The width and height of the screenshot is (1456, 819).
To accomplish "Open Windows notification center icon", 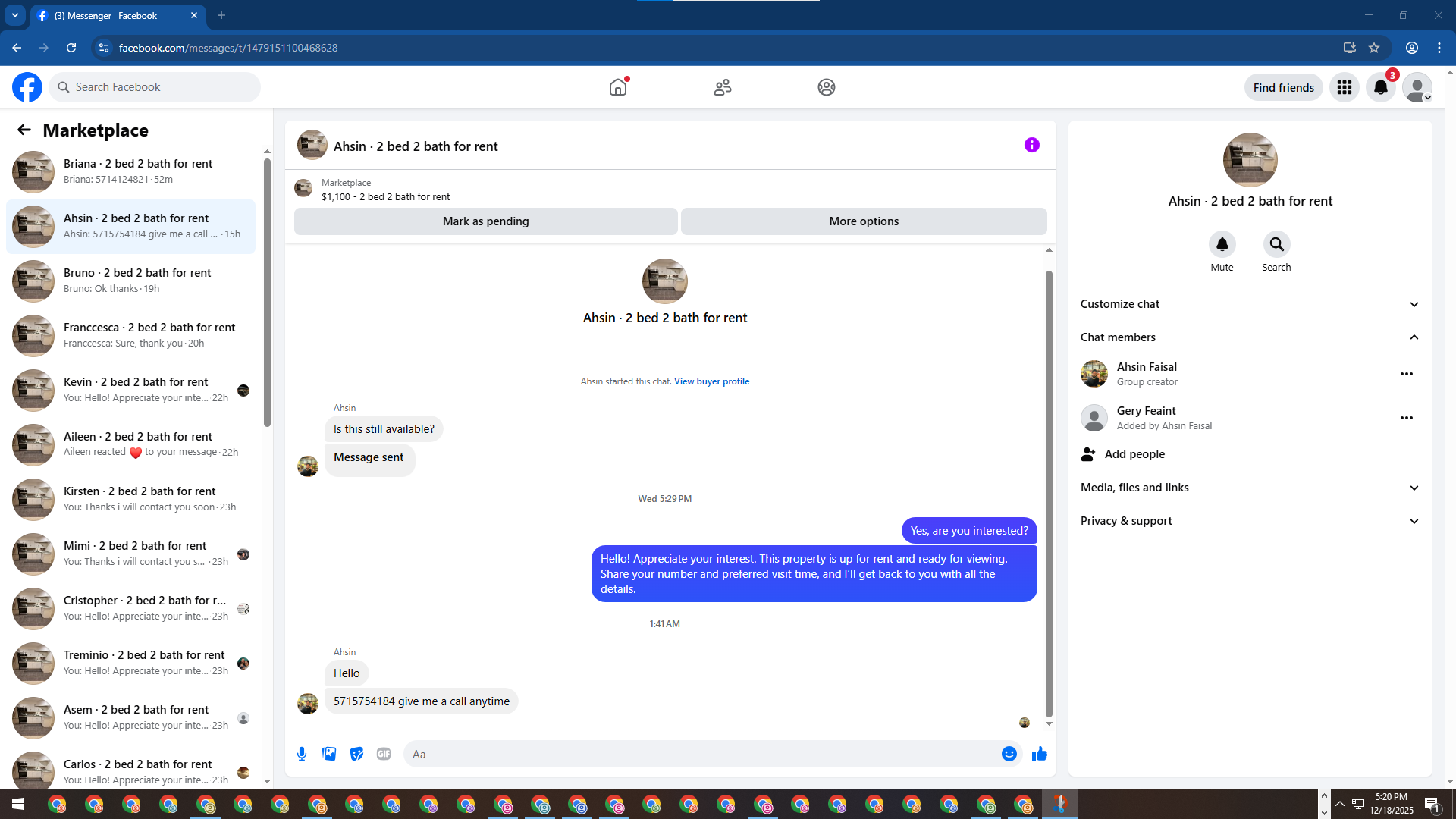I will 1432,804.
